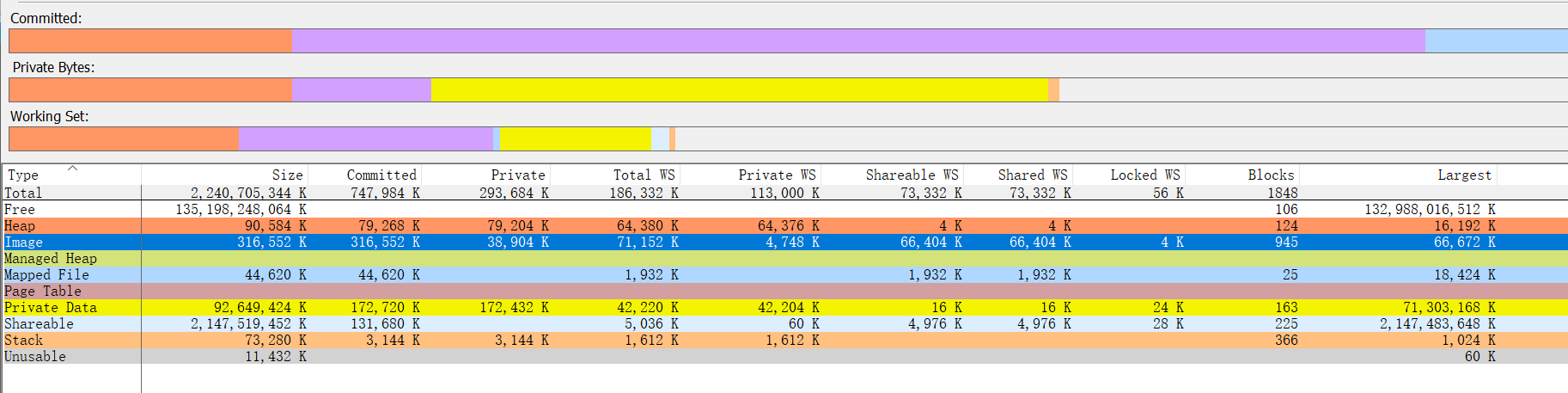Select the Free row

[x=784, y=209]
